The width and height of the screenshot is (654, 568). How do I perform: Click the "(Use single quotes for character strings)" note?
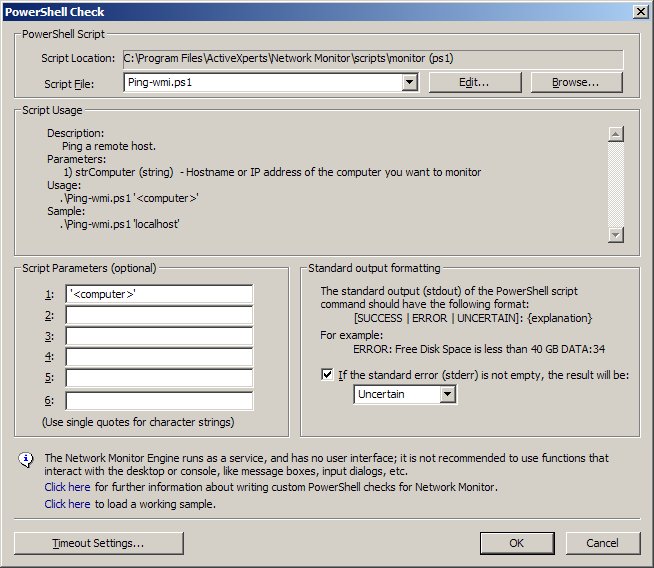tap(138, 422)
